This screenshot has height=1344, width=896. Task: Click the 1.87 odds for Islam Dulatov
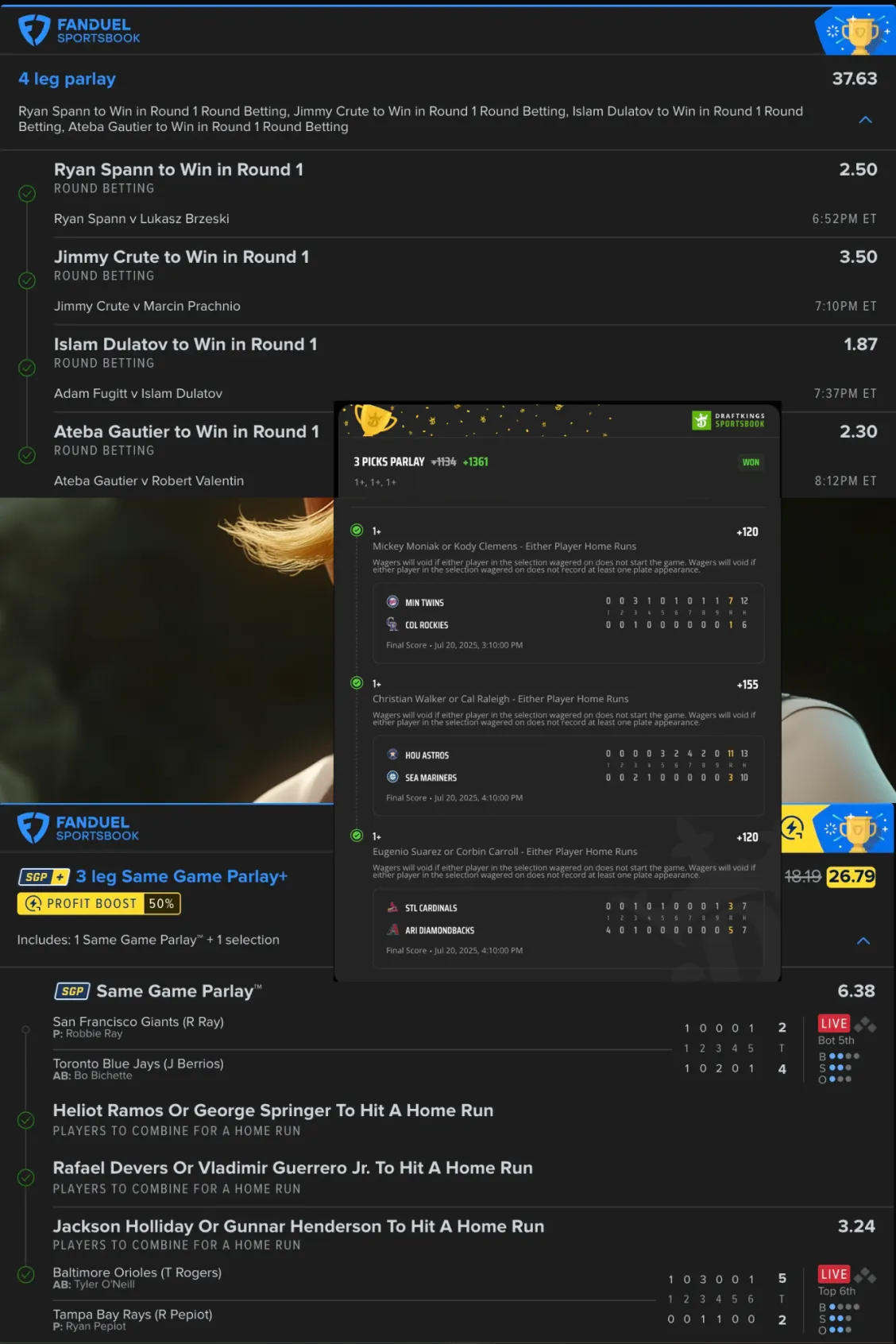(x=860, y=344)
